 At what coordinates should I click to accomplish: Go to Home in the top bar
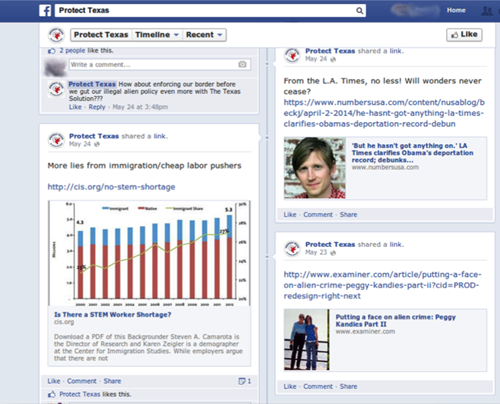pos(456,10)
